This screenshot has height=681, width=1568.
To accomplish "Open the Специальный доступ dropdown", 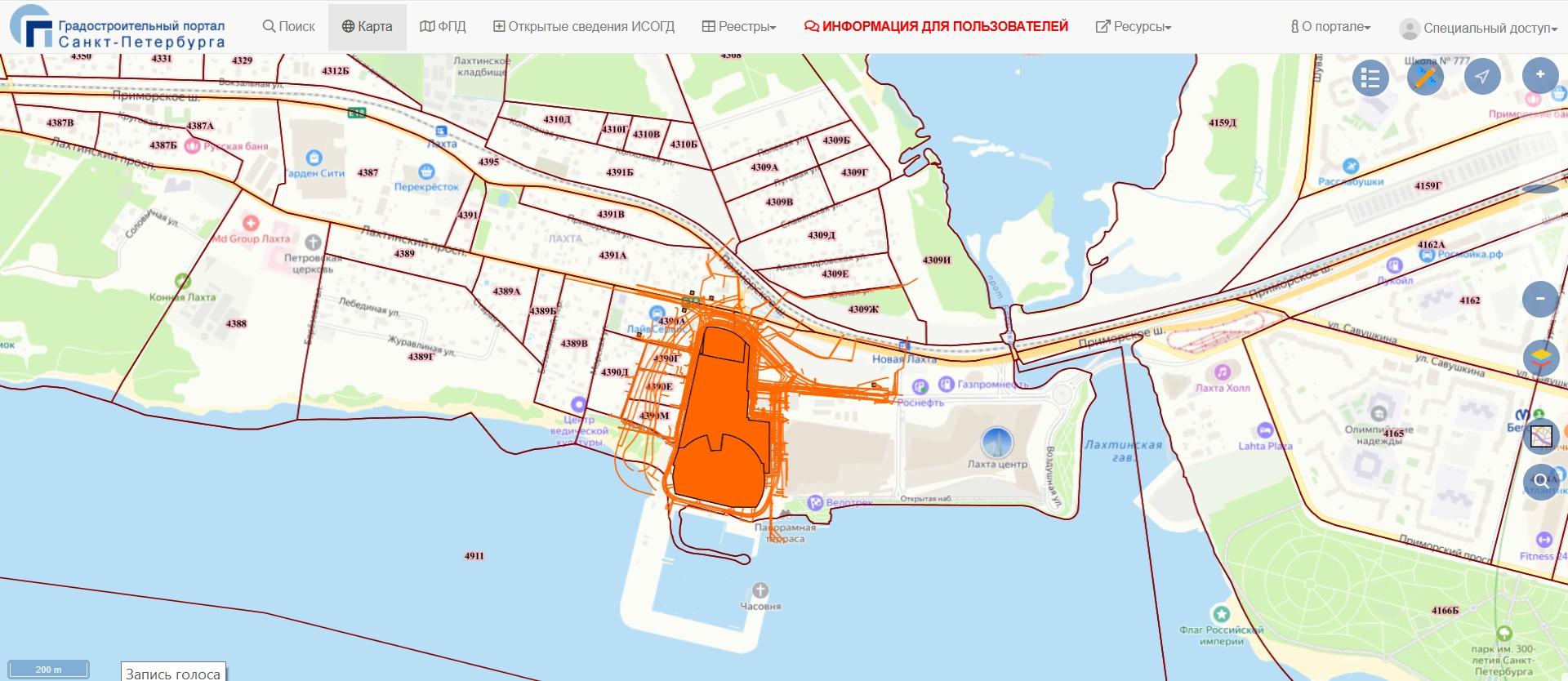I will (x=1479, y=29).
